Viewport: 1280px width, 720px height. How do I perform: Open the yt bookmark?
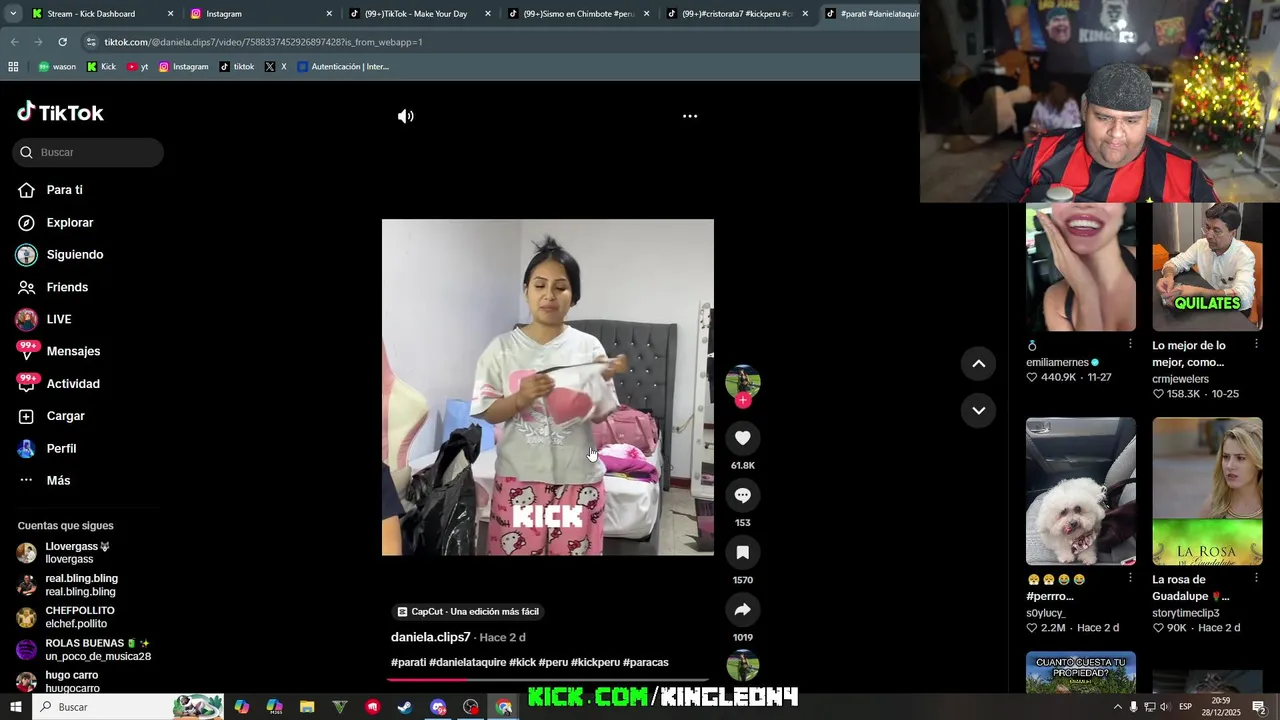click(138, 67)
